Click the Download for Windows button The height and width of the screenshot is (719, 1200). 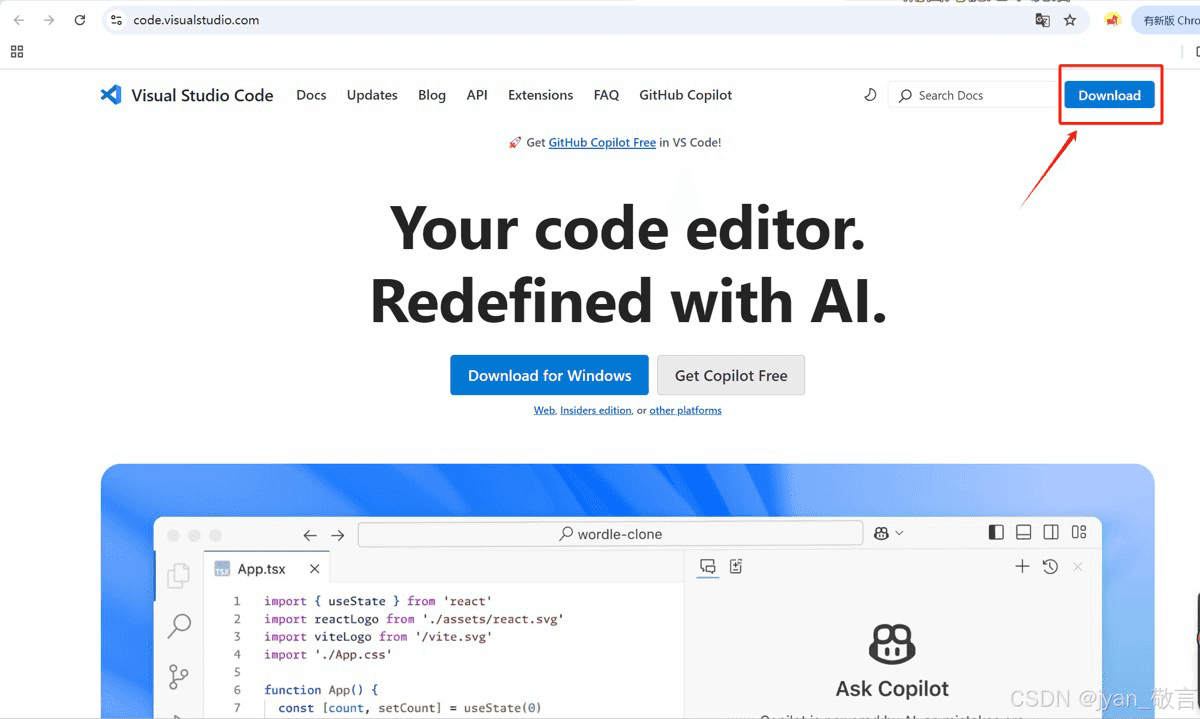(549, 375)
